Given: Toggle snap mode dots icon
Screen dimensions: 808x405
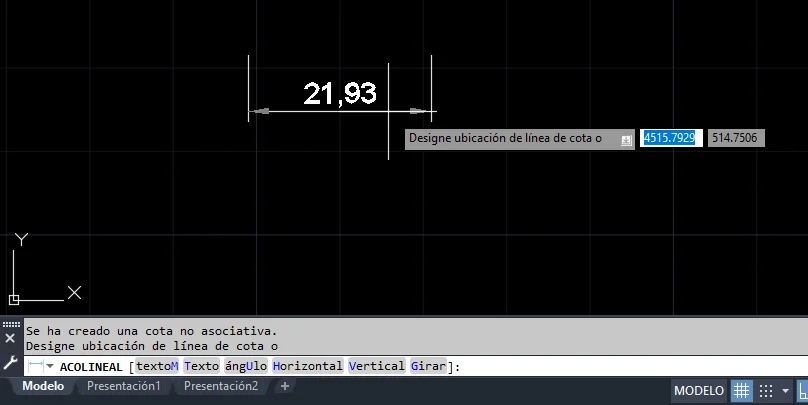Looking at the screenshot, I should pos(766,391).
